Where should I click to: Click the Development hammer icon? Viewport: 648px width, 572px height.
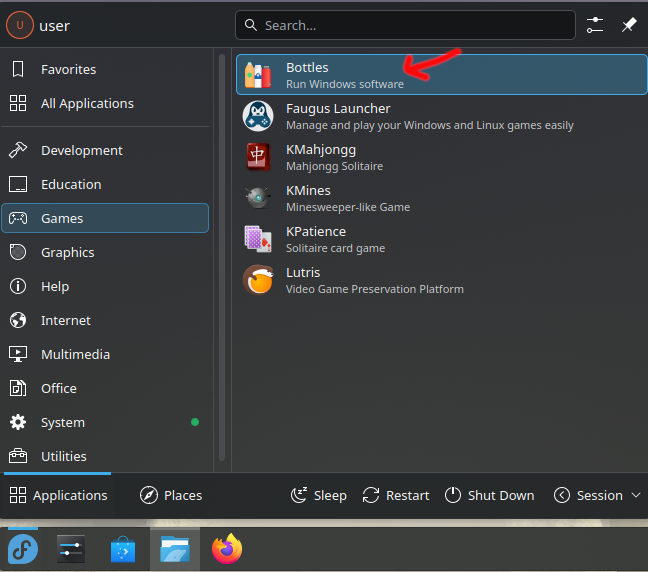click(18, 150)
